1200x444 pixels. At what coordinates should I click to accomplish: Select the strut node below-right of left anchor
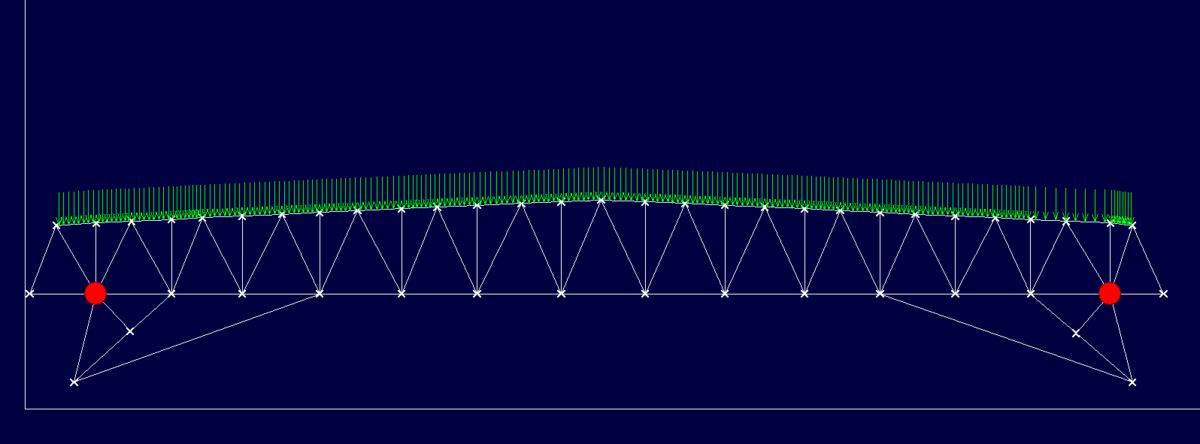(x=129, y=331)
